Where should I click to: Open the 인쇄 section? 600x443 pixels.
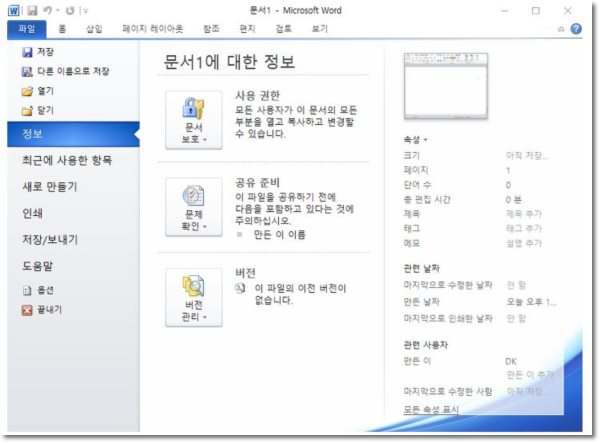(x=33, y=213)
